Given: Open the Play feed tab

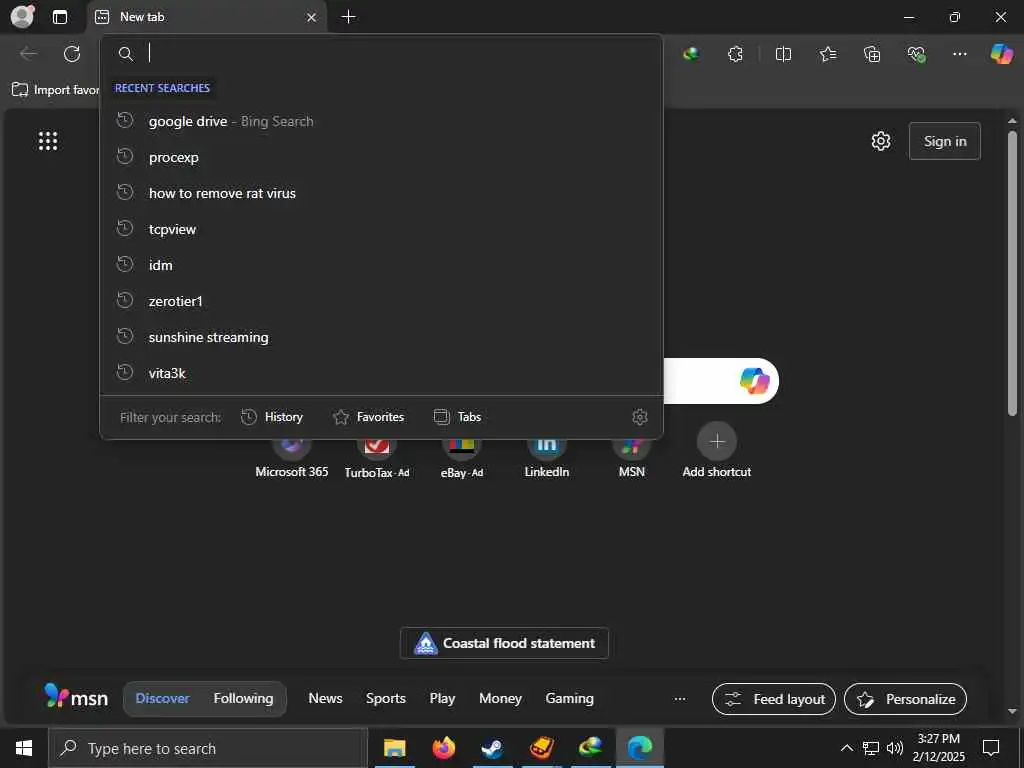Looking at the screenshot, I should coord(442,698).
